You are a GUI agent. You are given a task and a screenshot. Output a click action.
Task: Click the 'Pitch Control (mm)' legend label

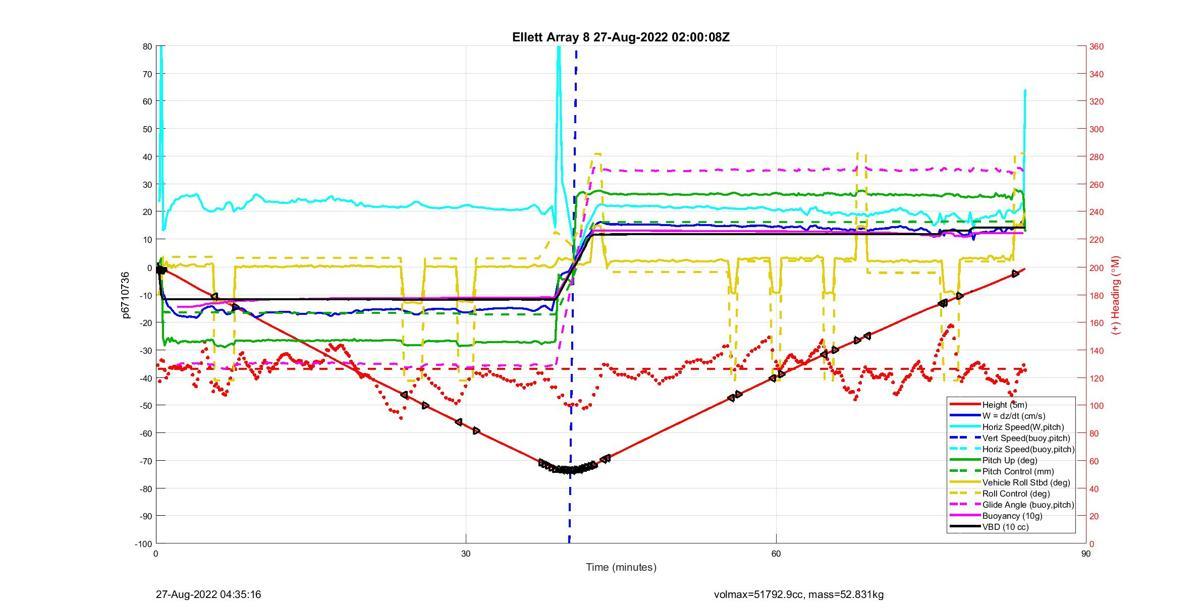(1020, 471)
